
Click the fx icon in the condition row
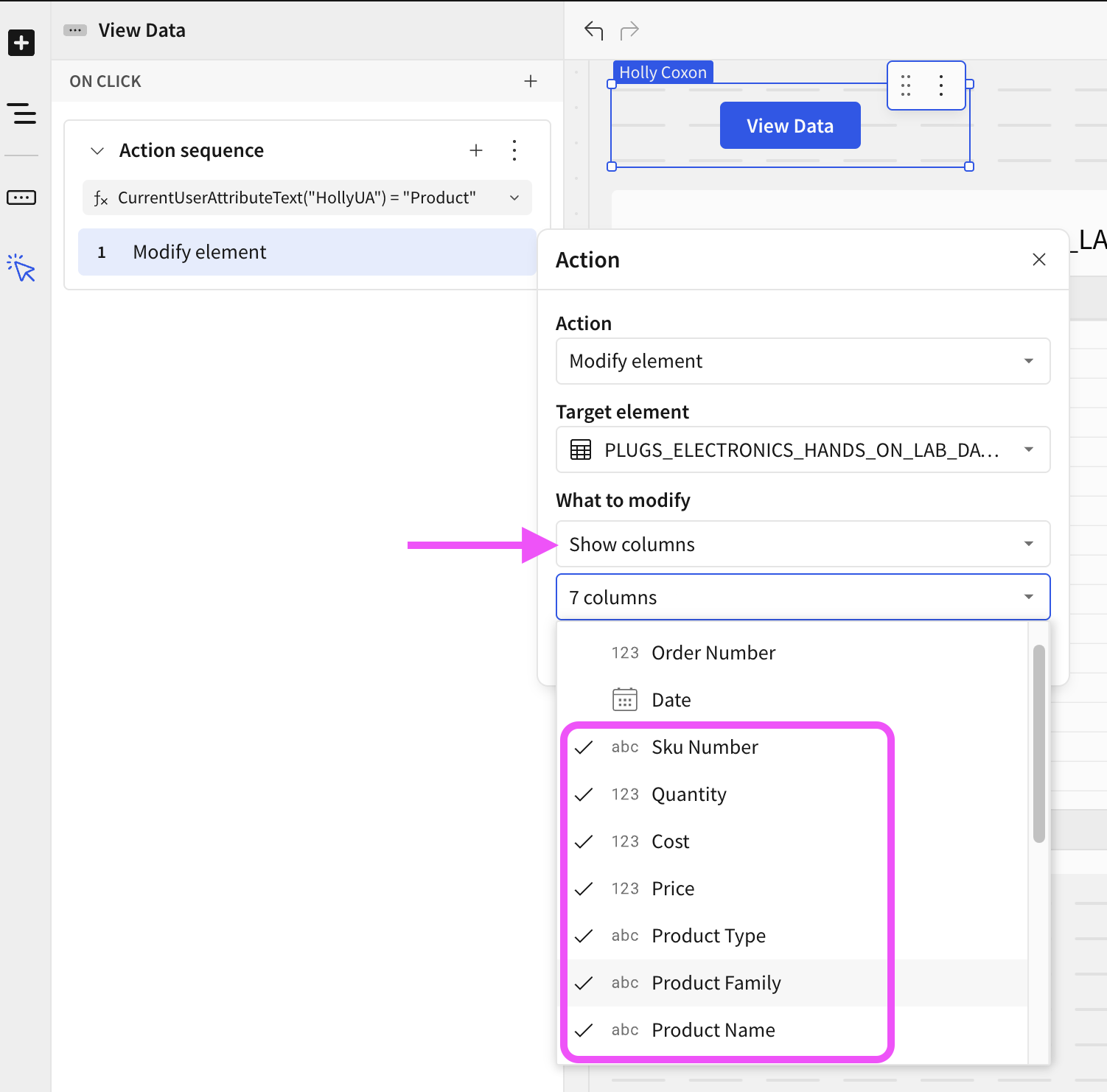tap(101, 197)
